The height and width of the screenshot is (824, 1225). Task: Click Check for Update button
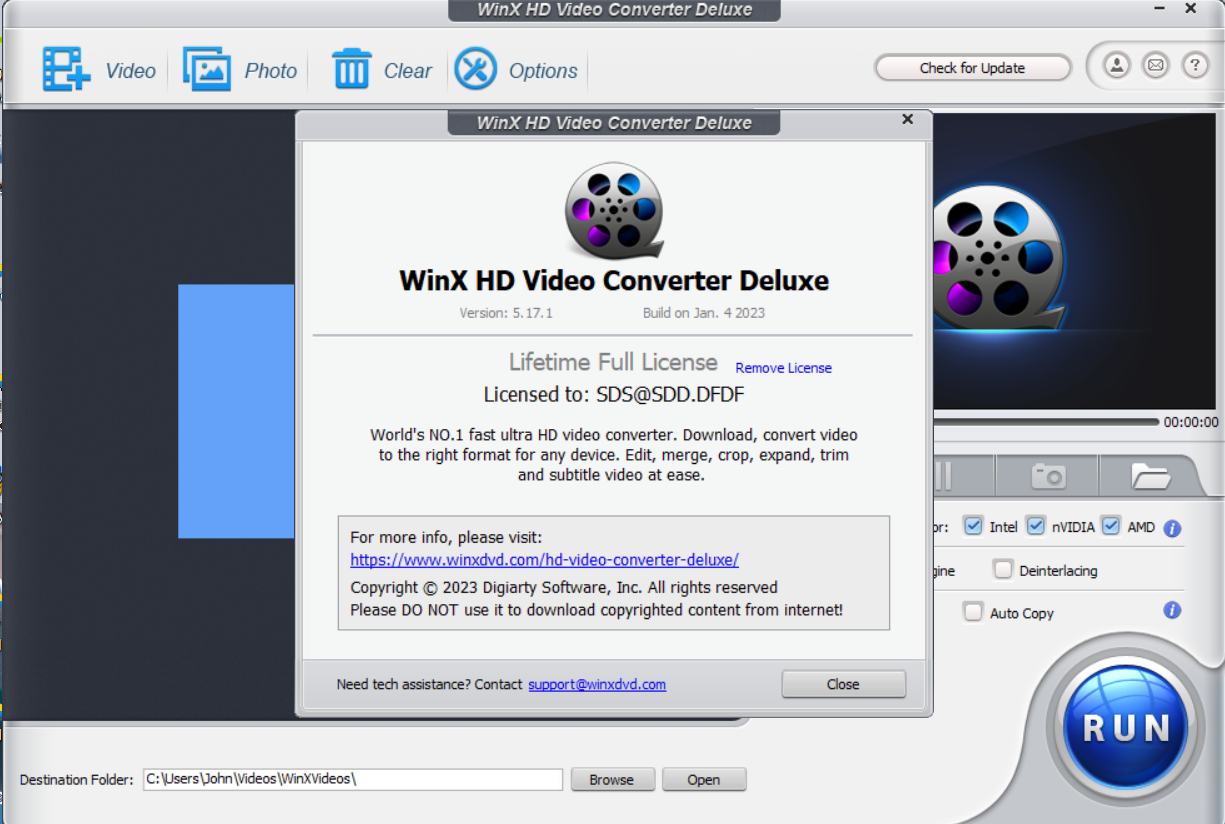[x=972, y=68]
